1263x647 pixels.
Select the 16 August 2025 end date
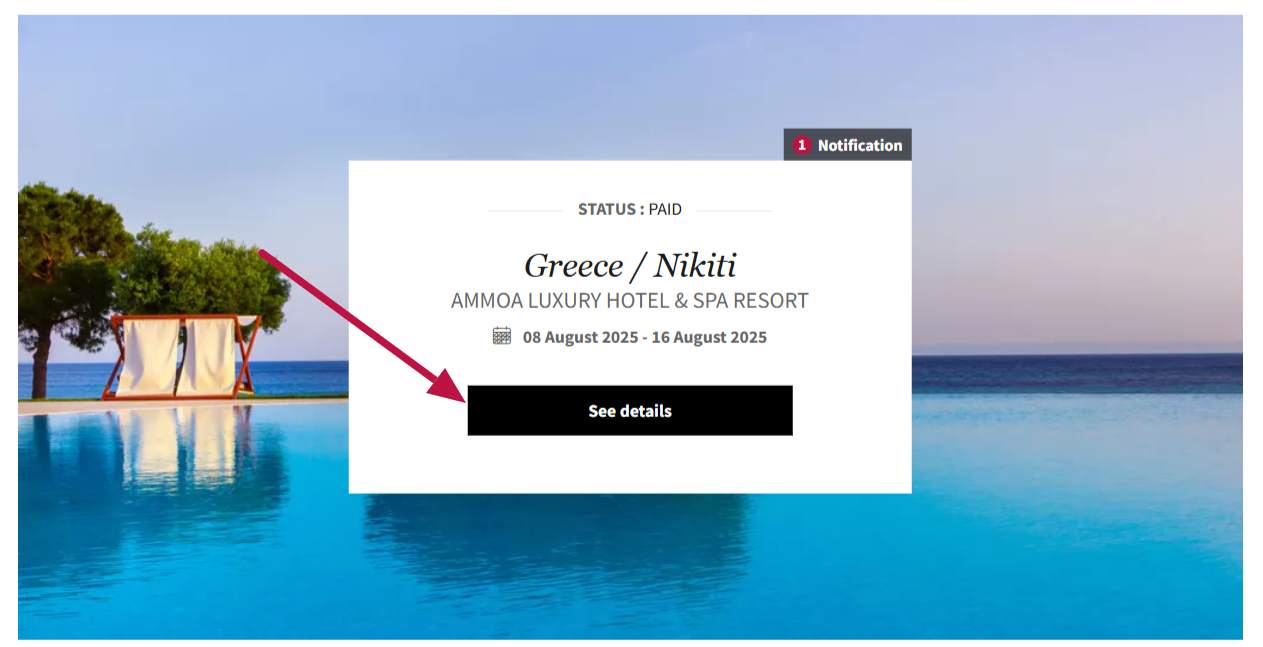710,337
